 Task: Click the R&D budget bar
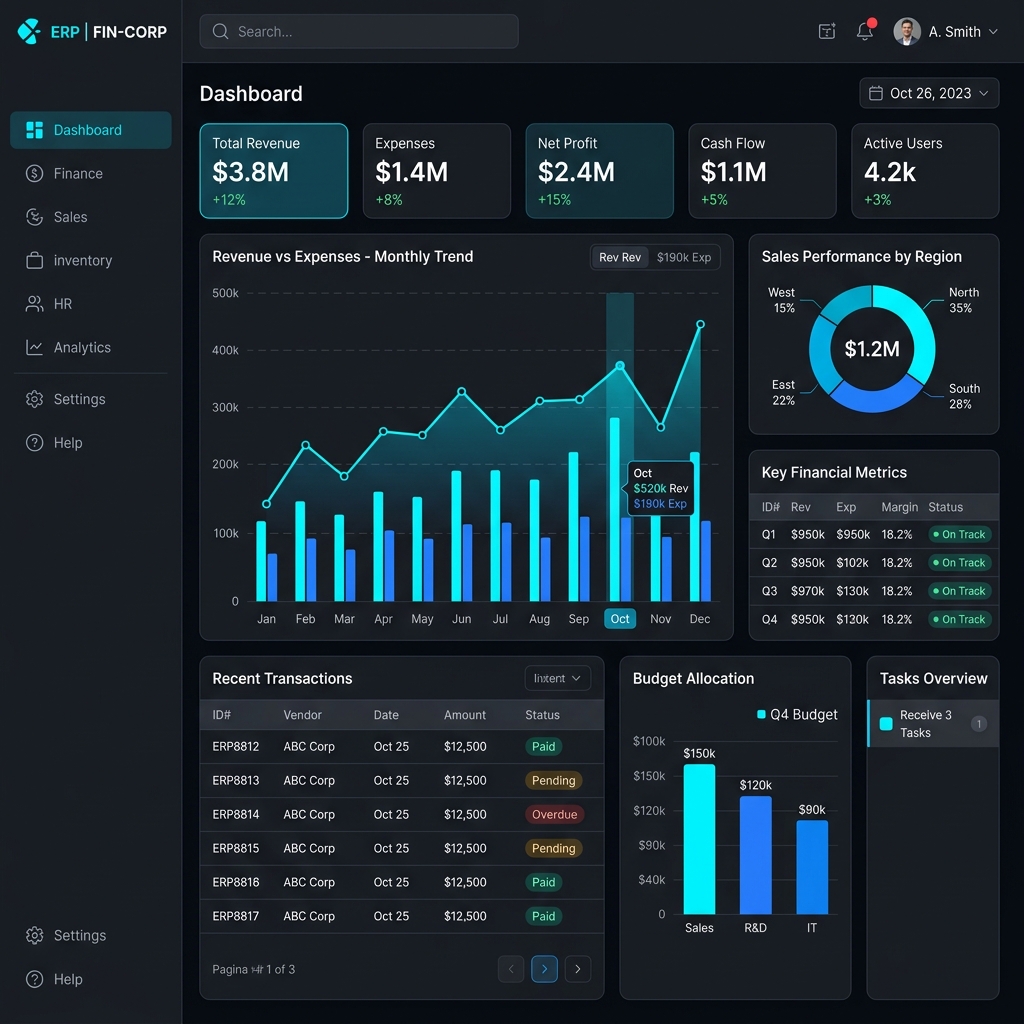[x=756, y=855]
